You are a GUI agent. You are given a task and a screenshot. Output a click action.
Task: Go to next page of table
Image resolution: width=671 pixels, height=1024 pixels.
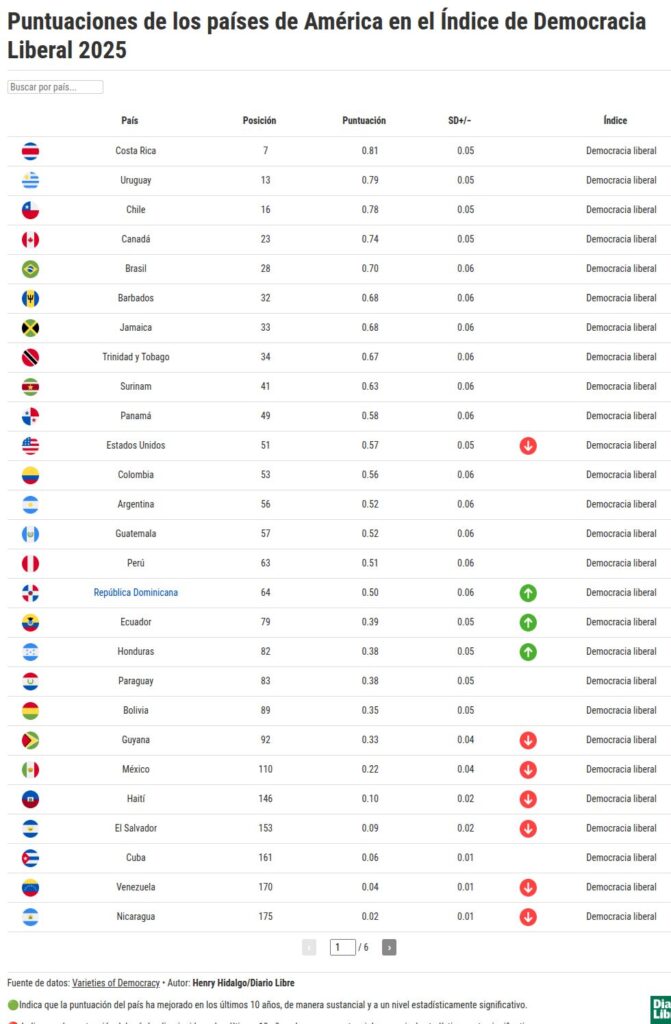389,947
